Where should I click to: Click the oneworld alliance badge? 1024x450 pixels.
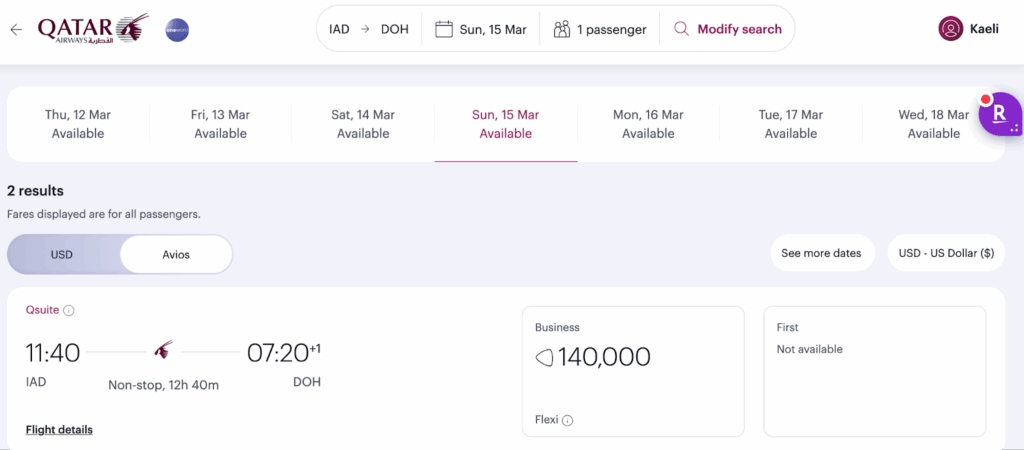coord(177,30)
